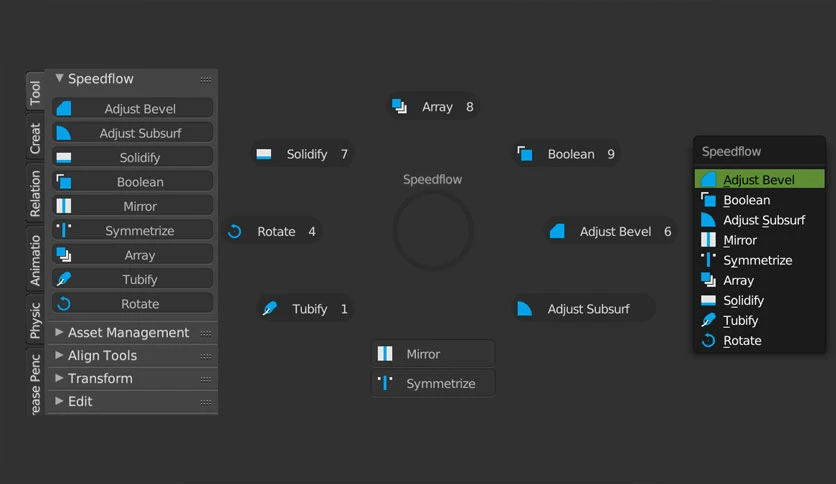
Task: Click Rotate icon in popup list
Action: [708, 340]
